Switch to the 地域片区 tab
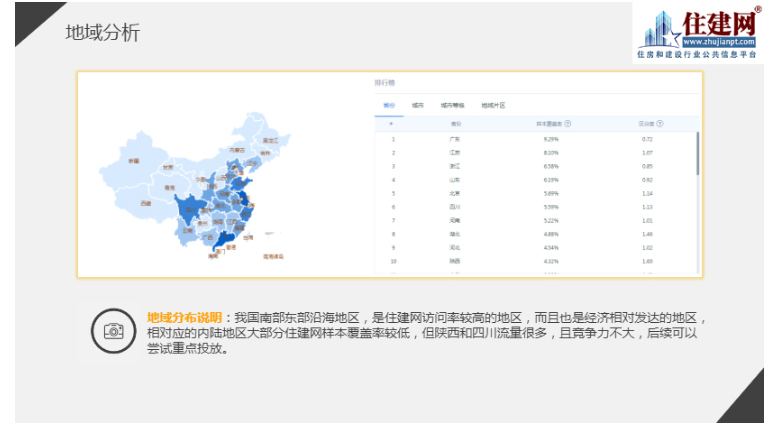Viewport: 781px width, 426px height. 493,105
